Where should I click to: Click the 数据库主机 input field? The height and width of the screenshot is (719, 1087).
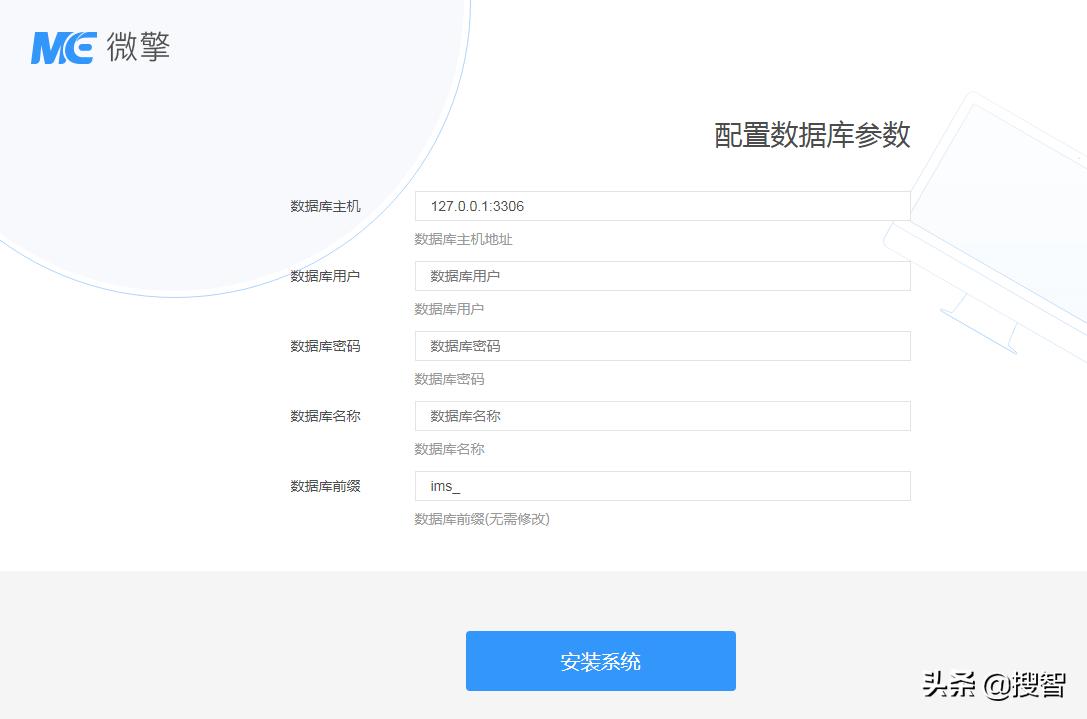662,205
